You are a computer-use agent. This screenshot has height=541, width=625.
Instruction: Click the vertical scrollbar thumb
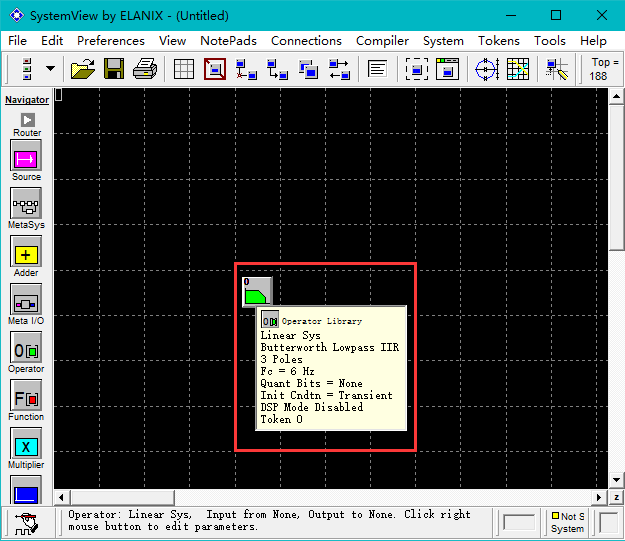(616, 178)
